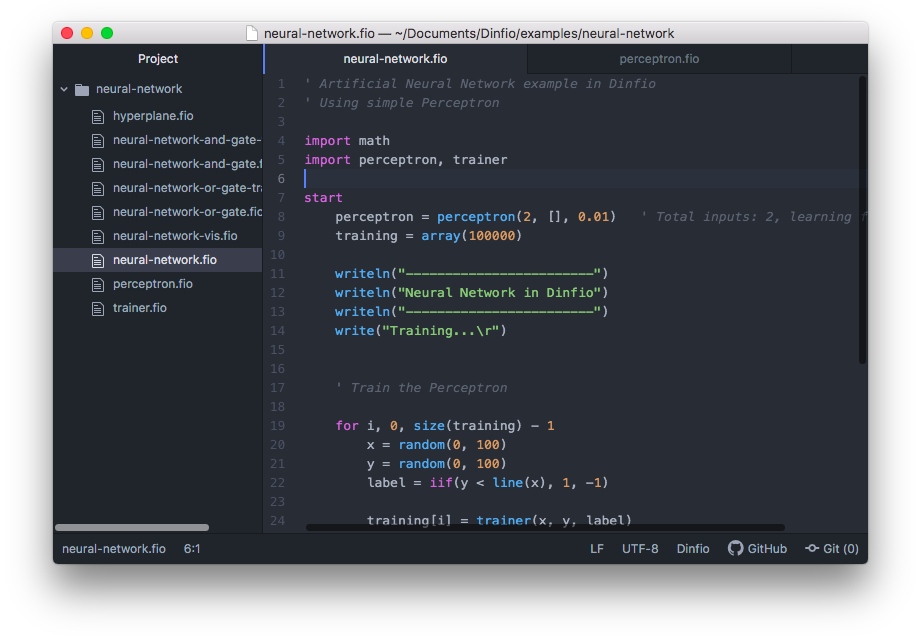Open the LF line ending selector
The image size is (923, 640).
tap(597, 549)
